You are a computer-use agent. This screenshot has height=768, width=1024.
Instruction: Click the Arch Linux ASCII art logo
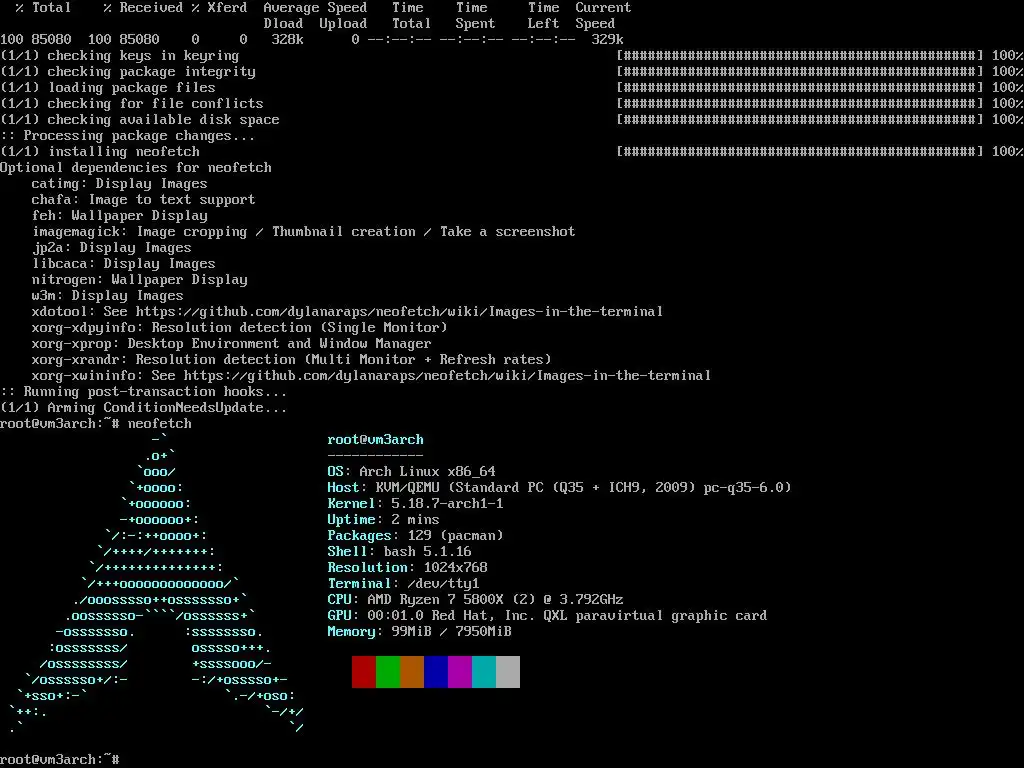pos(157,584)
